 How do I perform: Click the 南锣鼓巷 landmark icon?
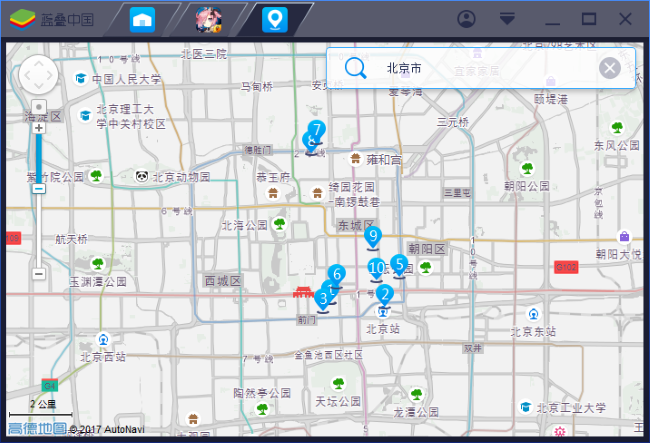pos(317,193)
